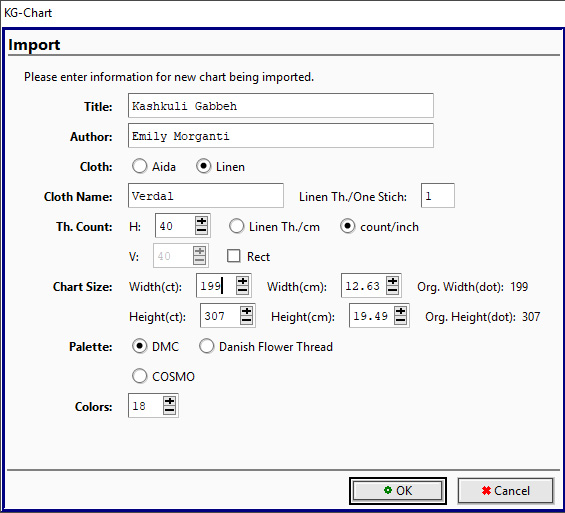
Task: Confirm import with the OK button
Action: pyautogui.click(x=398, y=491)
